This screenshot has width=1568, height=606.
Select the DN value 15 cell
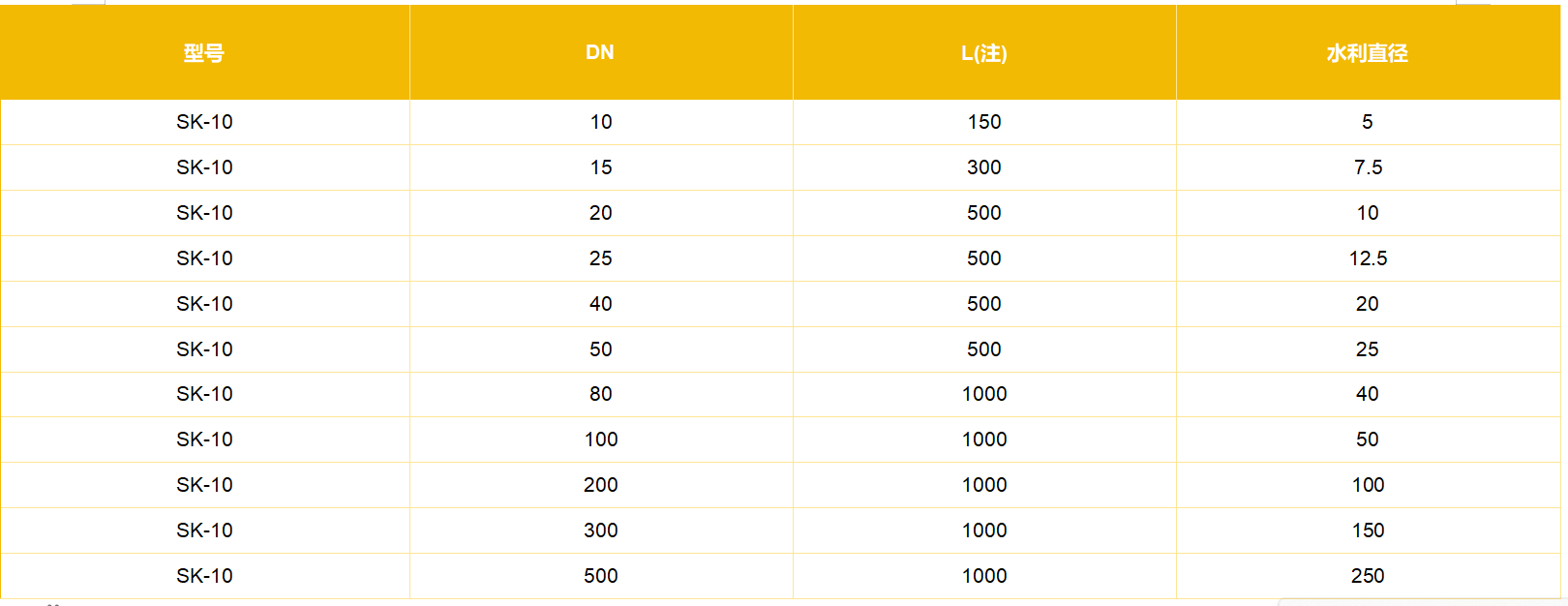coord(601,167)
